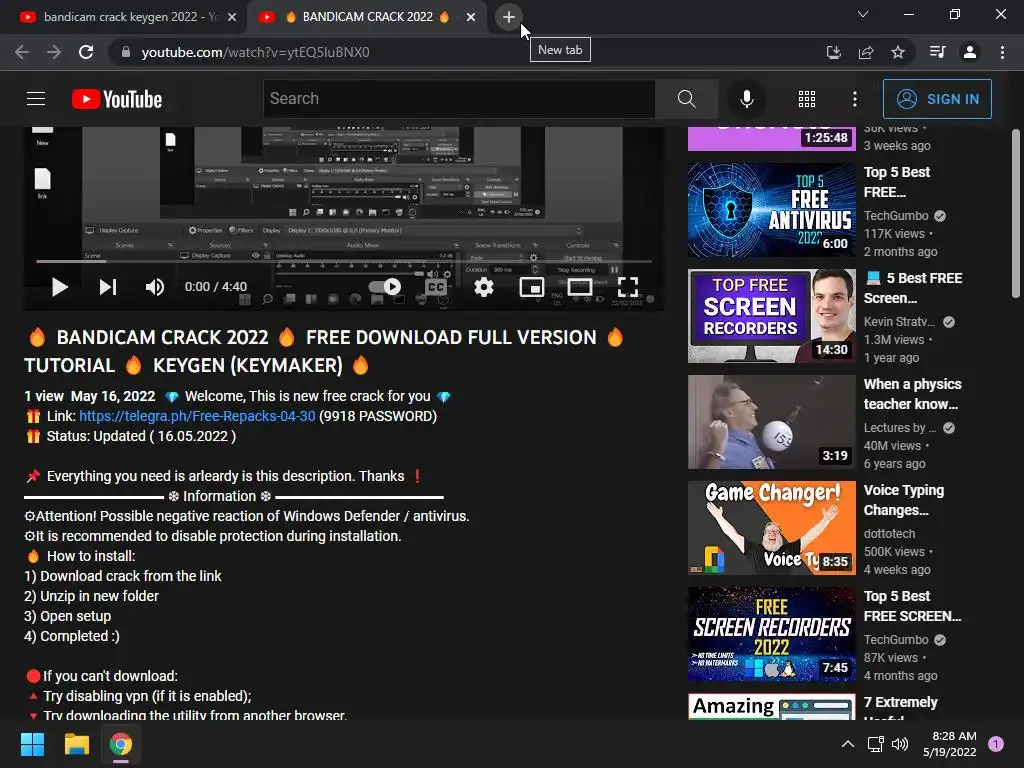Viewport: 1024px width, 768px height.
Task: Reload the current page
Action: 86,52
